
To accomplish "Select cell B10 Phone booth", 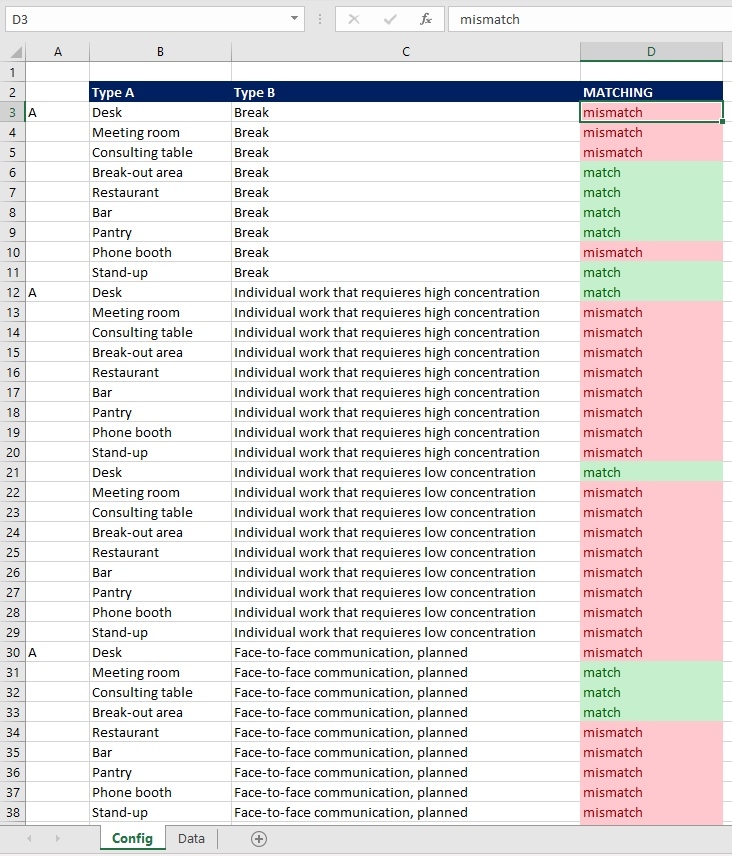I will click(x=160, y=253).
